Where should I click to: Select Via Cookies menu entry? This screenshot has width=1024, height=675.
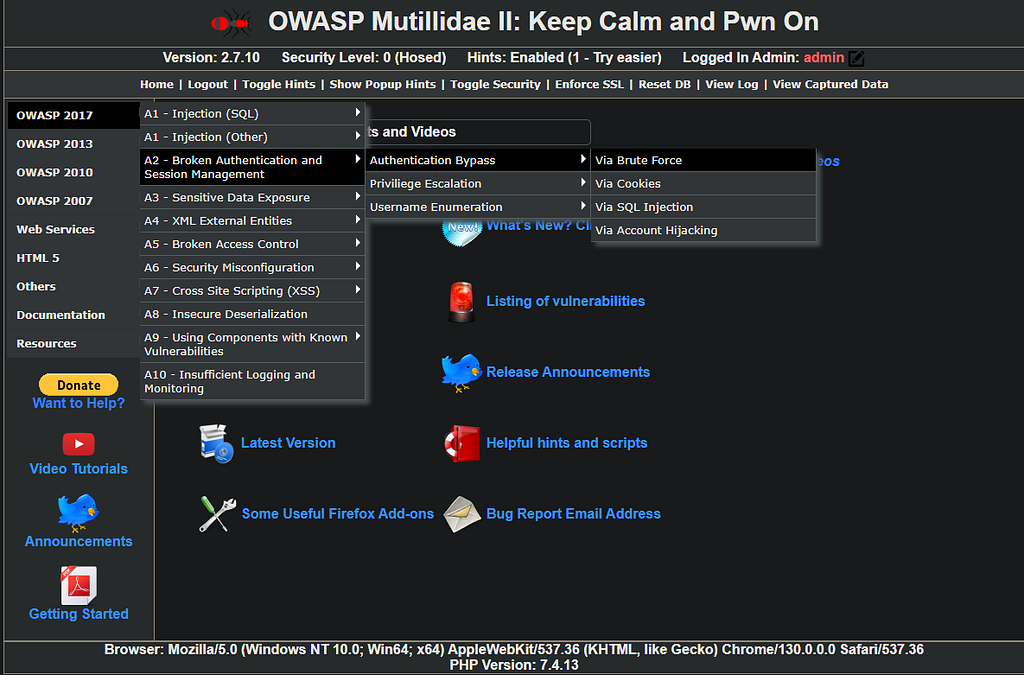[703, 183]
